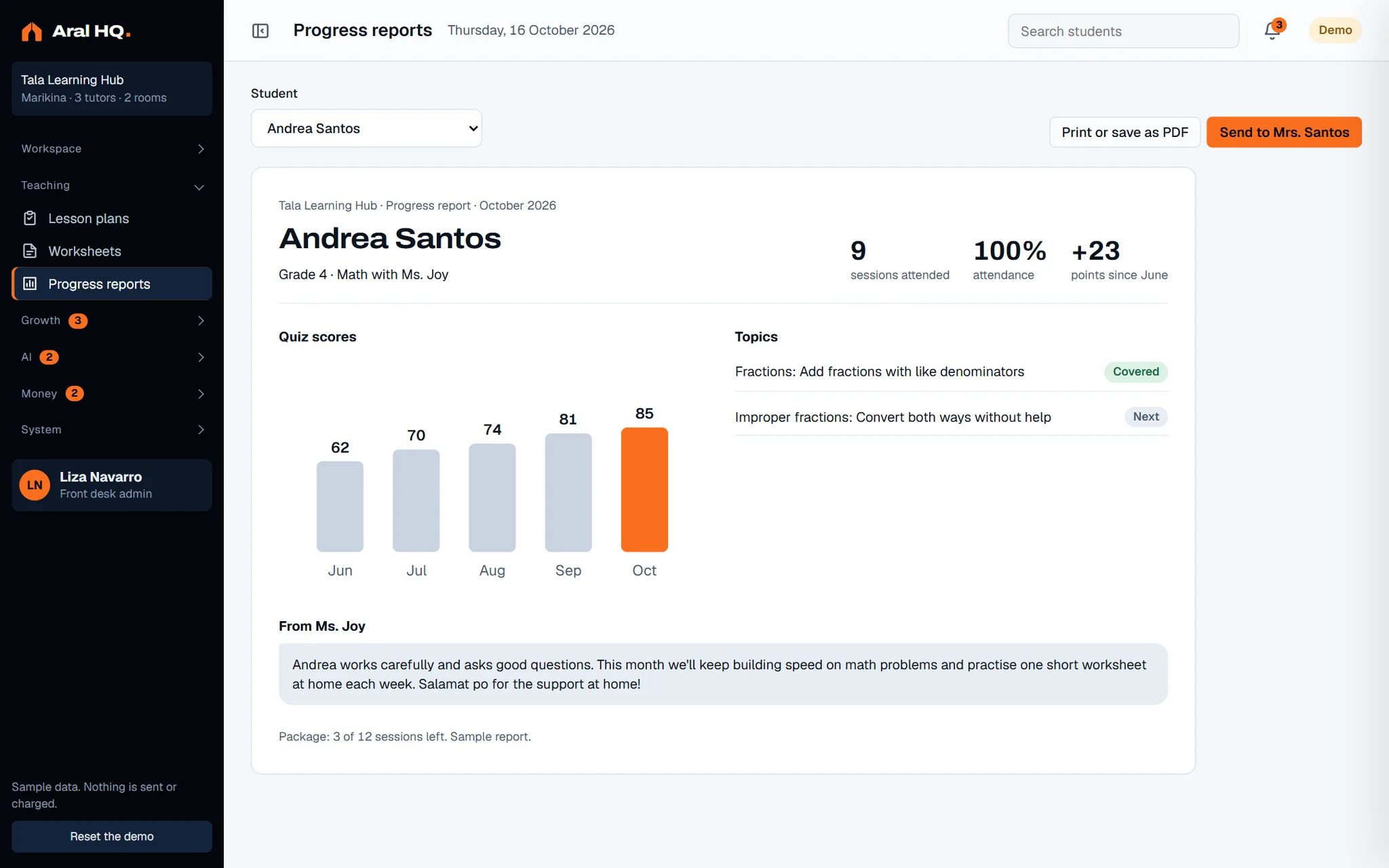
Task: Click the 100% attendance stat
Action: (x=1009, y=259)
